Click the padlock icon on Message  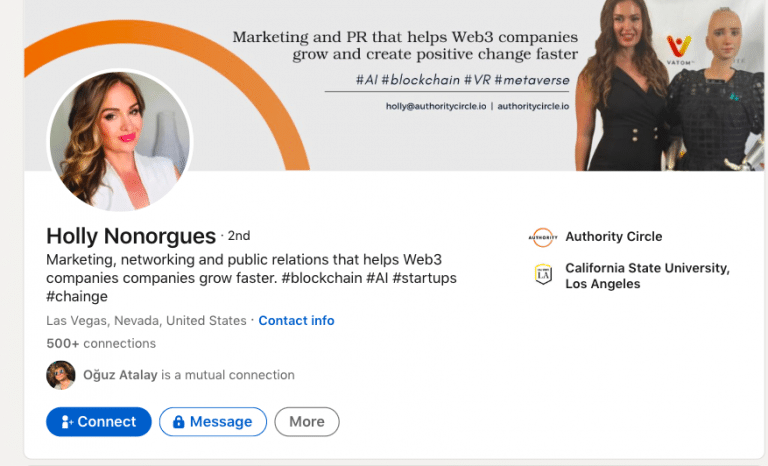point(179,422)
